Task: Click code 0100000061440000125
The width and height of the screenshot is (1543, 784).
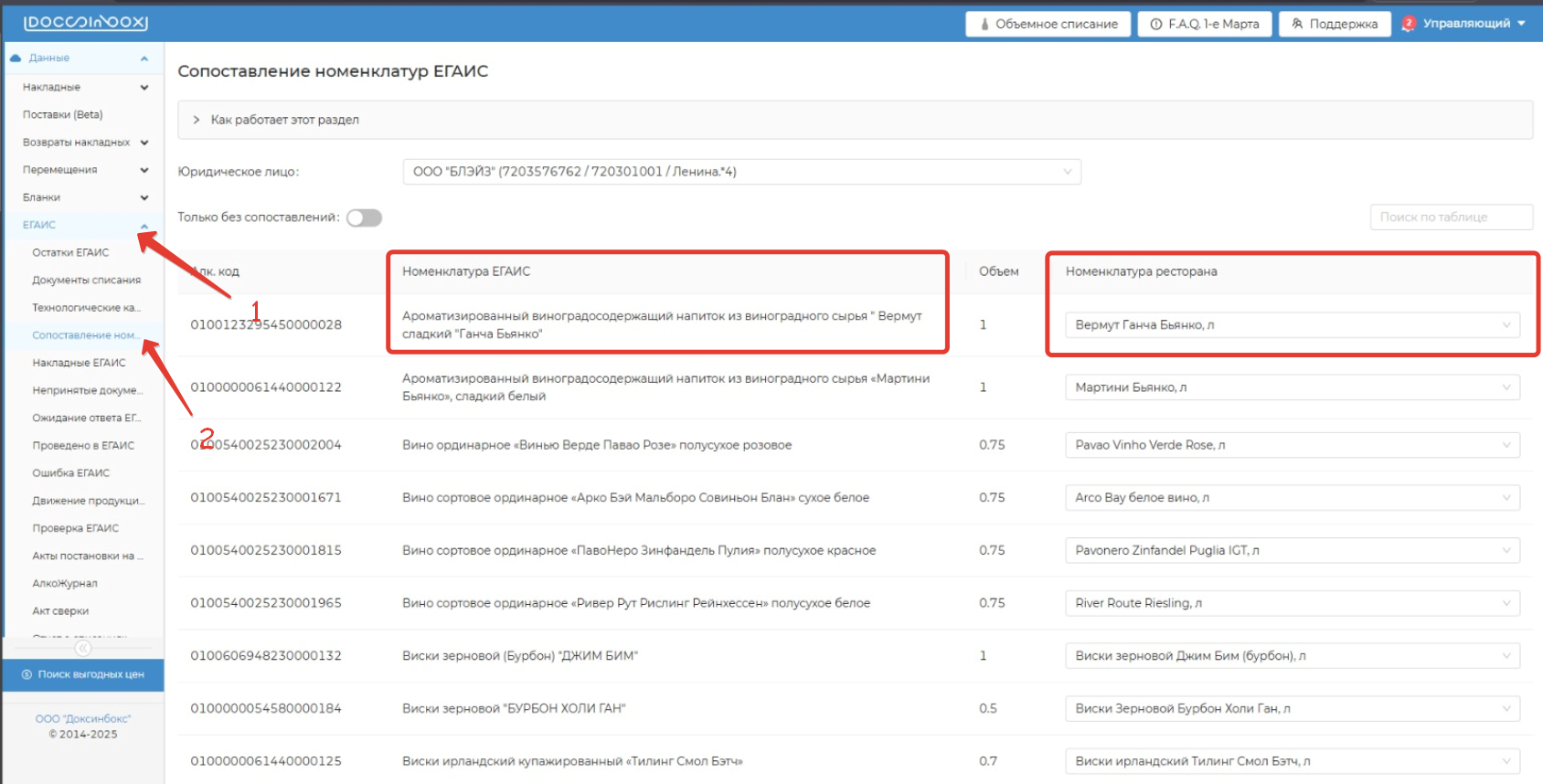Action: pyautogui.click(x=266, y=761)
